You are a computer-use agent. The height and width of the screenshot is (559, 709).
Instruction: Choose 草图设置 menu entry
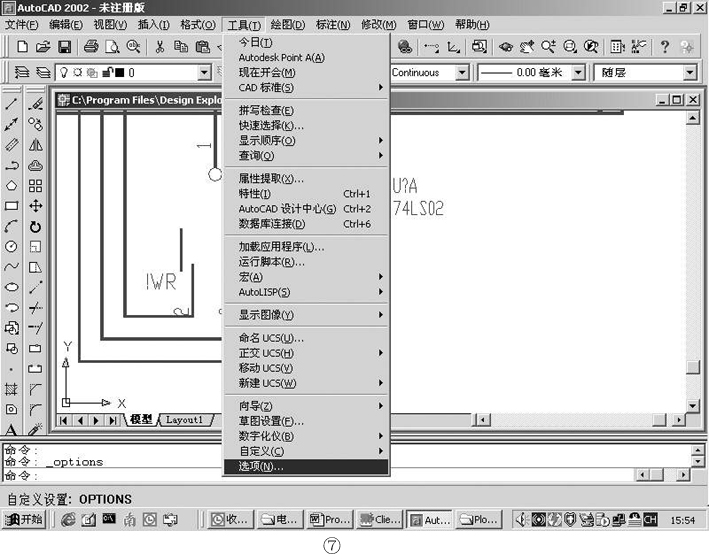(x=307, y=421)
